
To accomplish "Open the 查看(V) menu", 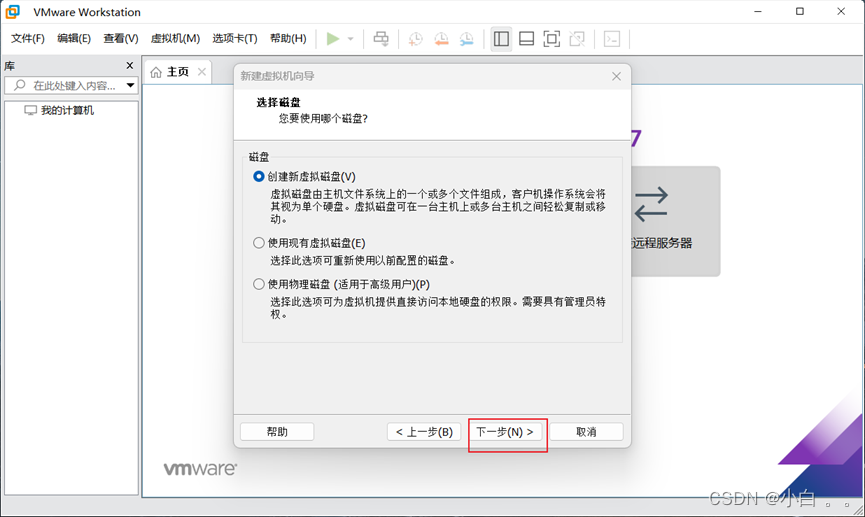I will tap(121, 38).
